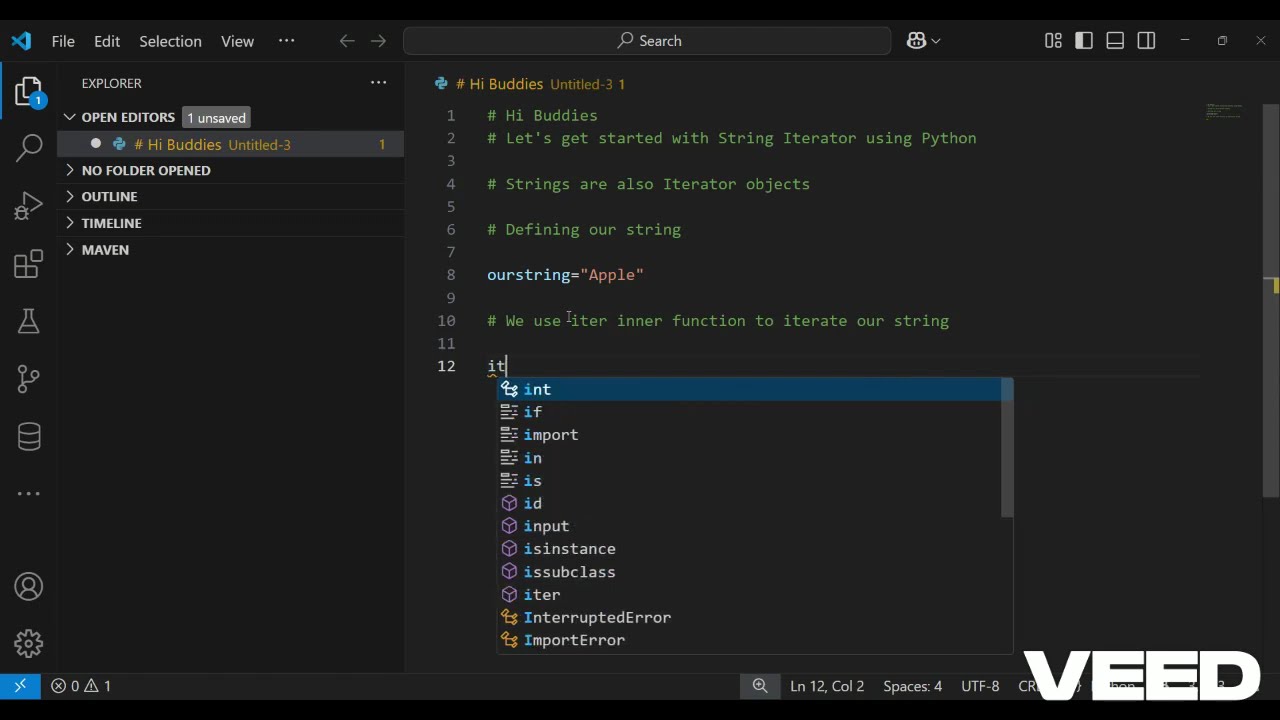Choose the int suggestion

pos(755,389)
